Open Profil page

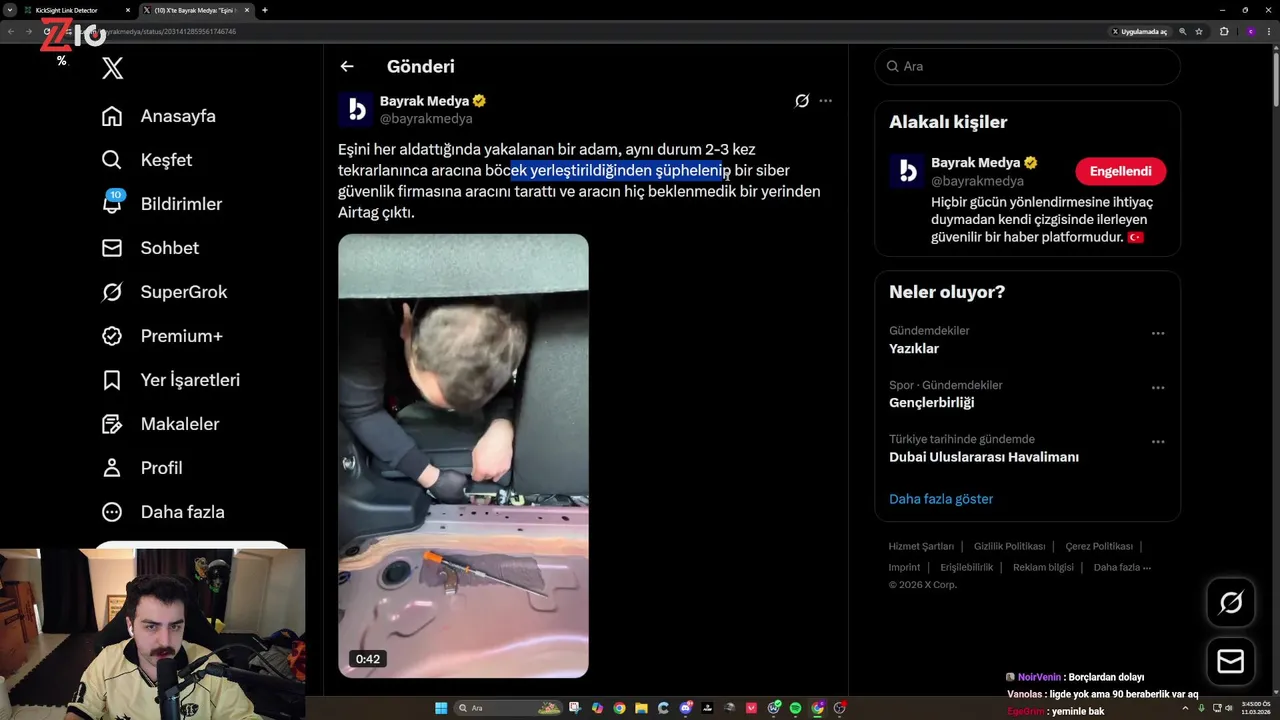(142, 468)
